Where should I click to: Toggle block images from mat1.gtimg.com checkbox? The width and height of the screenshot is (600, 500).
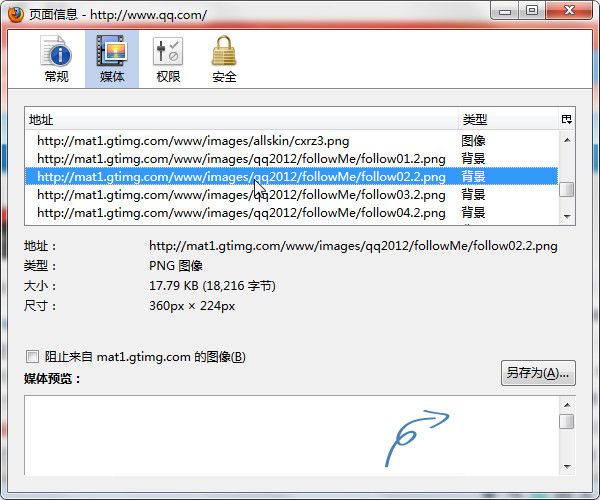(x=32, y=357)
